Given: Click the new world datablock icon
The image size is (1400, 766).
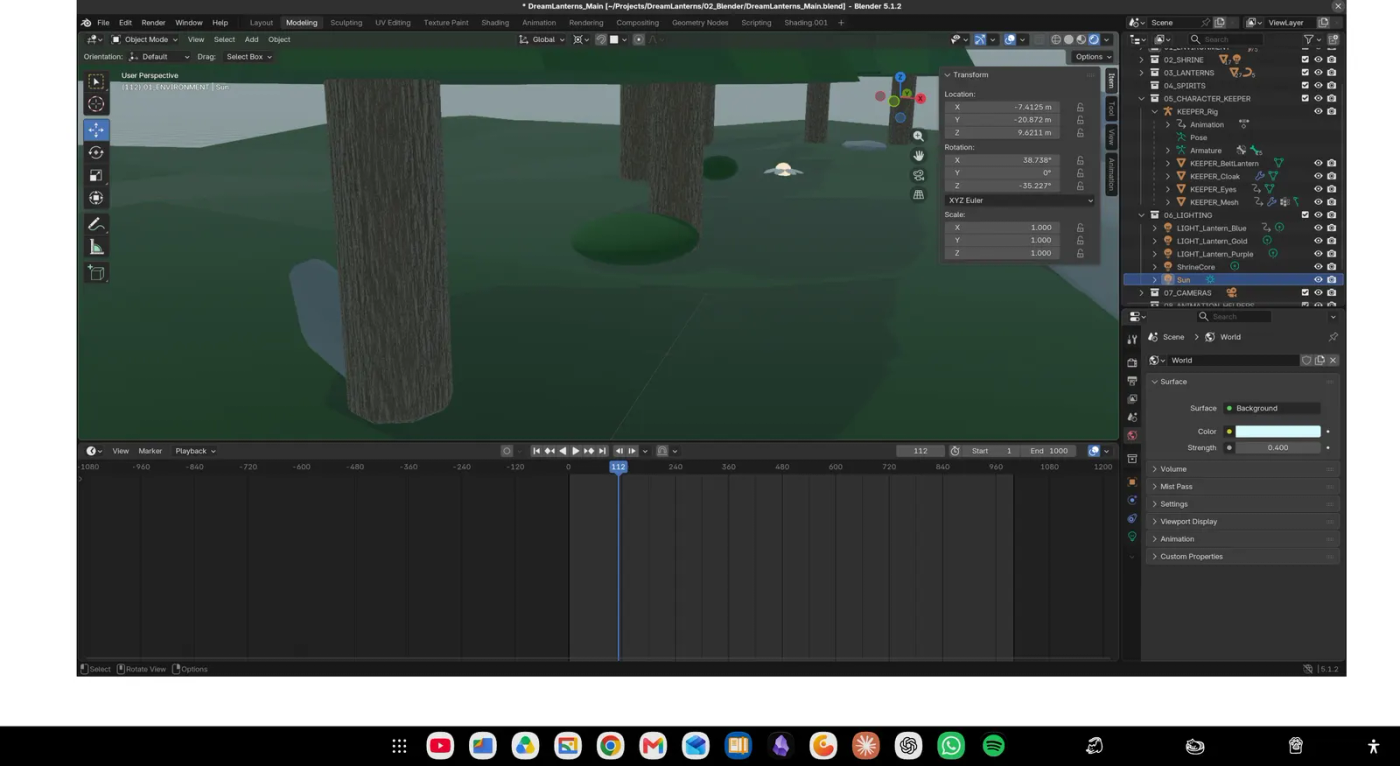Looking at the screenshot, I should [x=1320, y=360].
